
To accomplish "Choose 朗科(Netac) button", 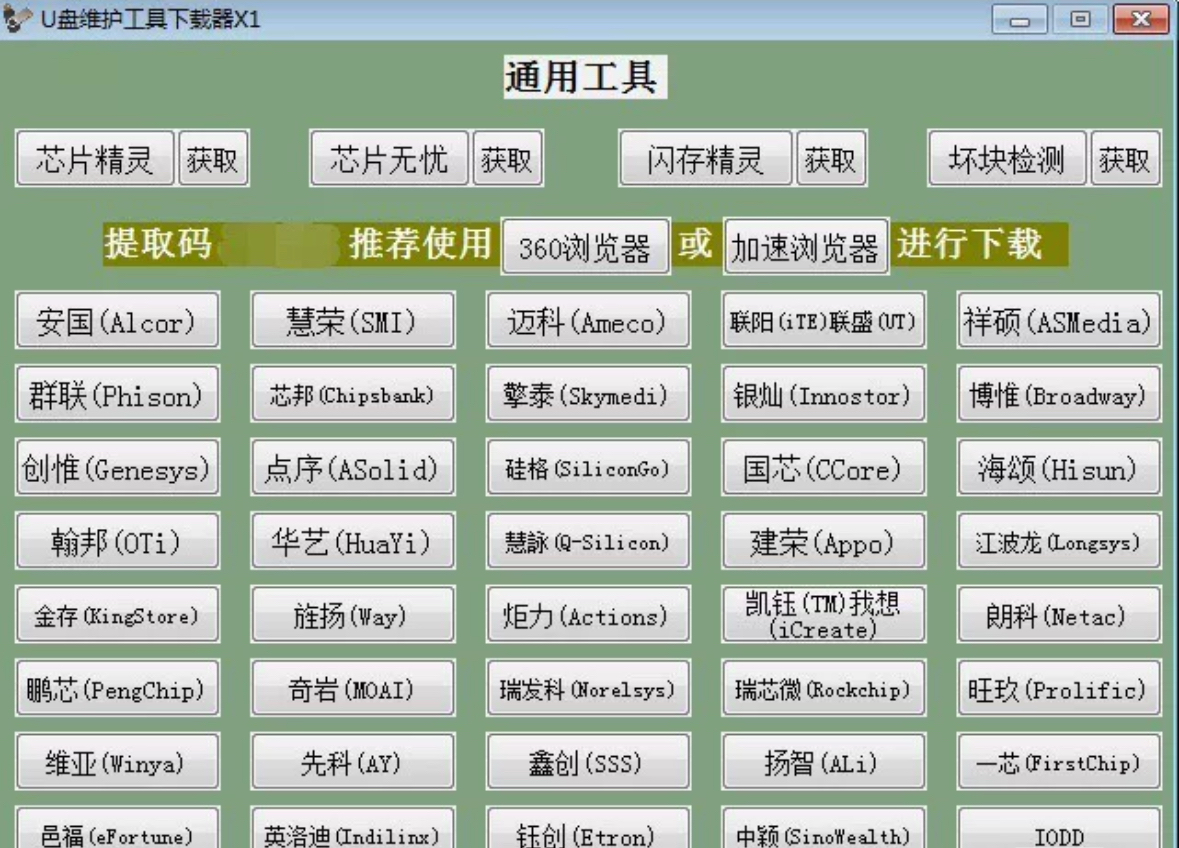I will 1059,615.
